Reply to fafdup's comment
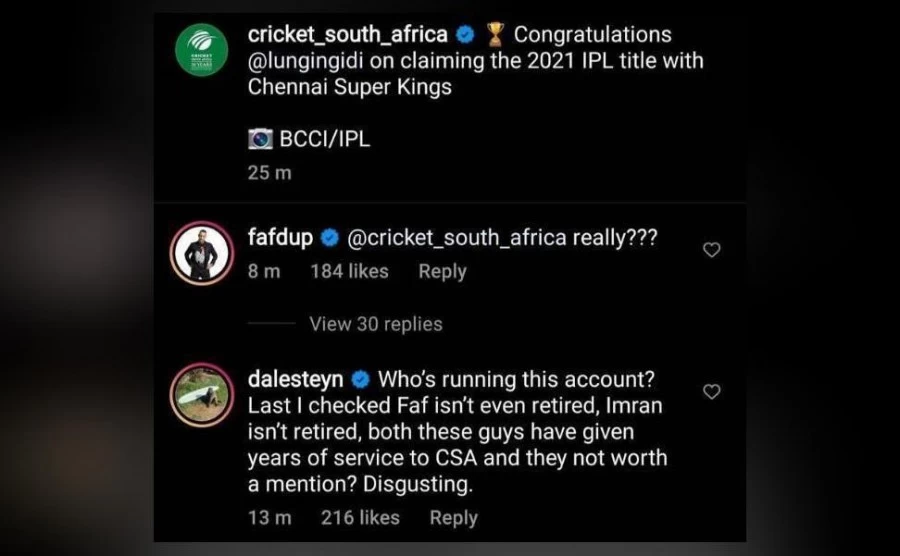The height and width of the screenshot is (556, 900). (442, 271)
